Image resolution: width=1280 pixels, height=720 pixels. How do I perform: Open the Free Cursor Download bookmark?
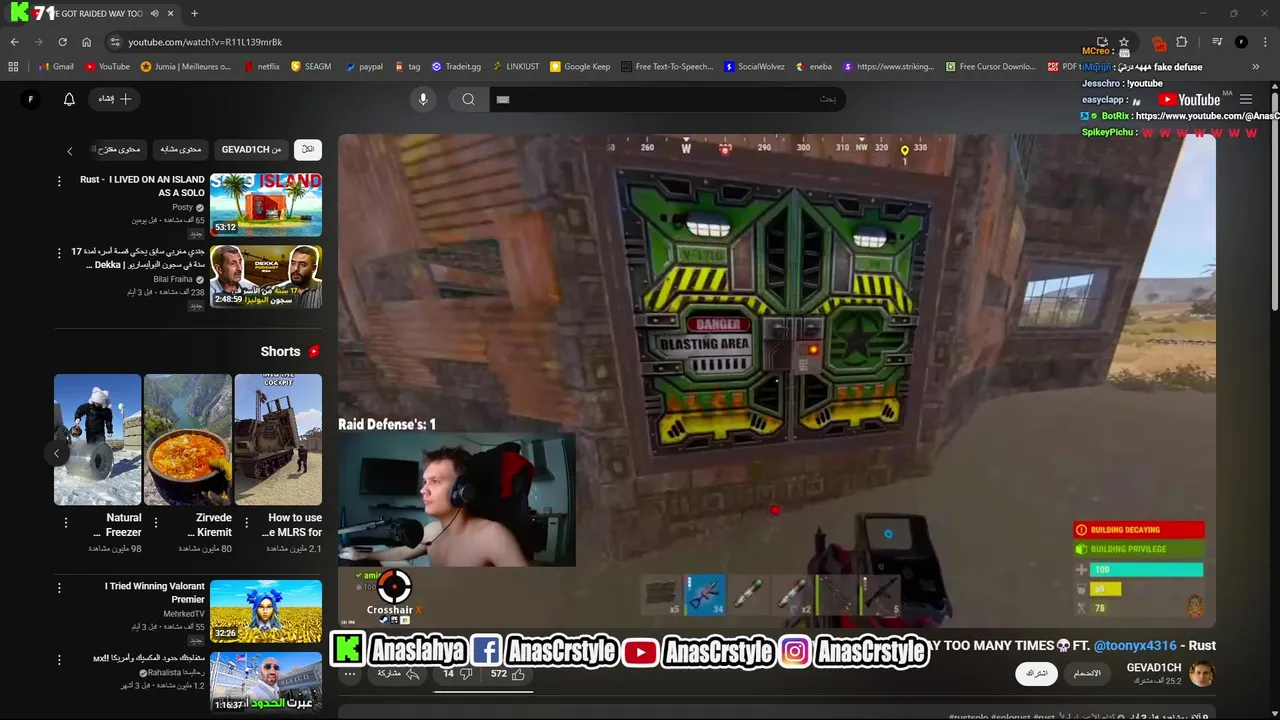click(x=990, y=67)
